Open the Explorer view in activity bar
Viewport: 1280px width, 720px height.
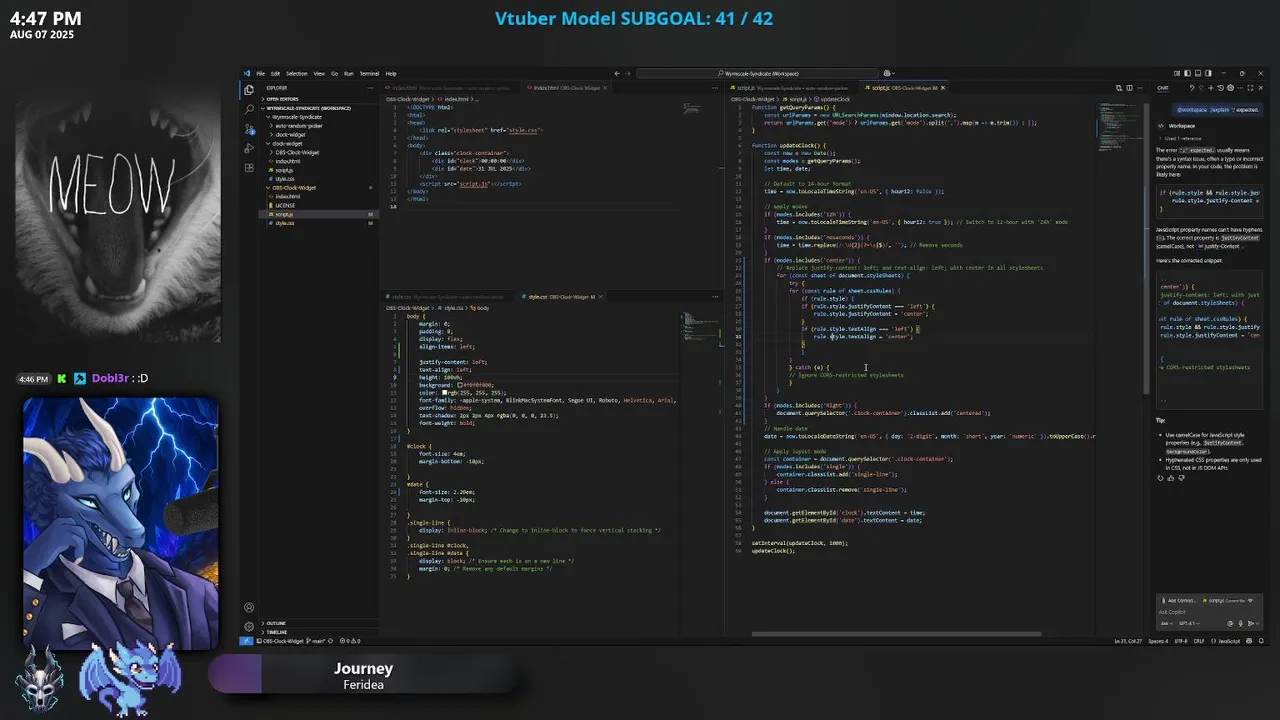[249, 89]
